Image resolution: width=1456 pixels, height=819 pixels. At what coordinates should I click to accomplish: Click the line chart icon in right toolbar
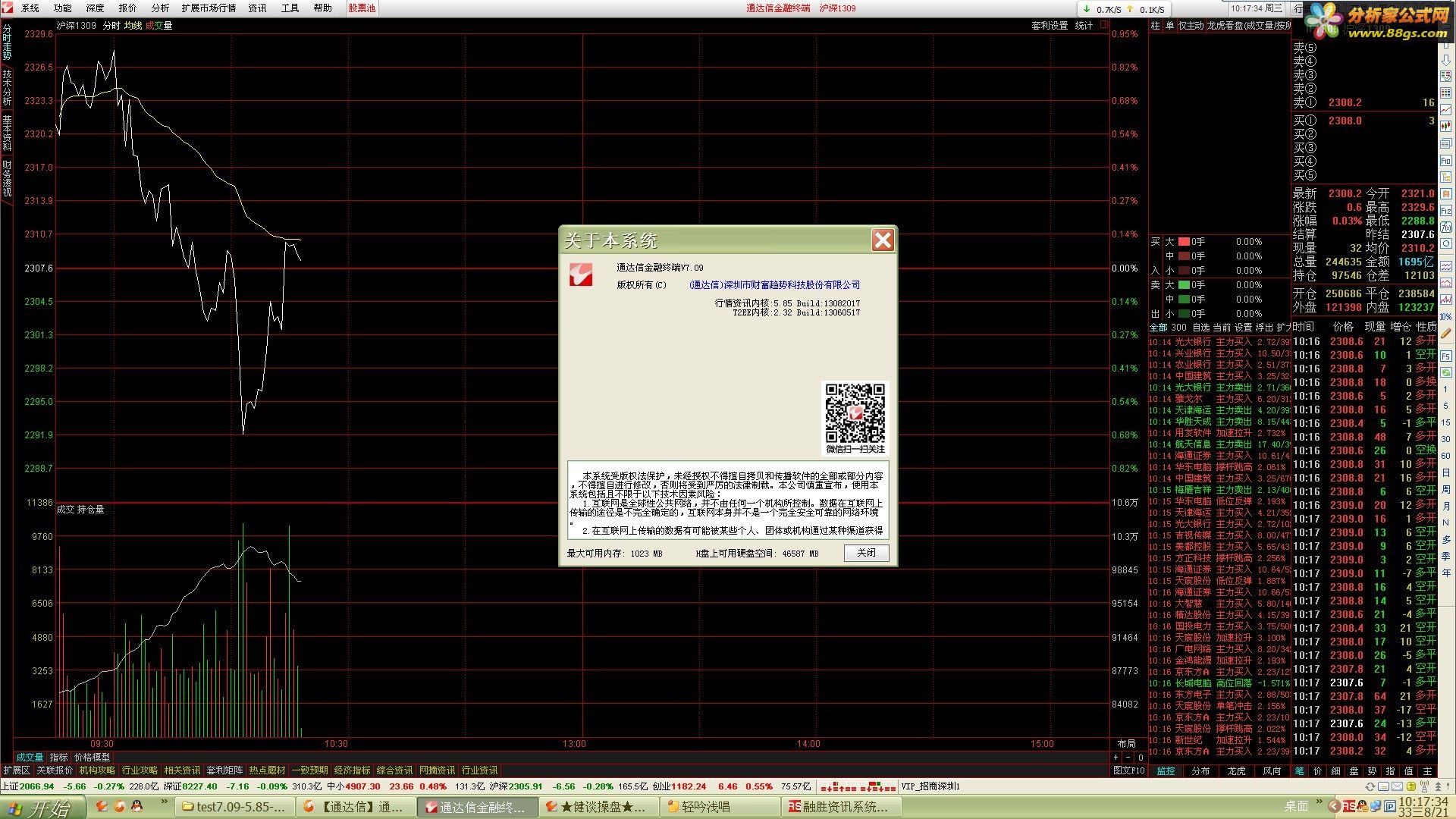tap(1446, 109)
